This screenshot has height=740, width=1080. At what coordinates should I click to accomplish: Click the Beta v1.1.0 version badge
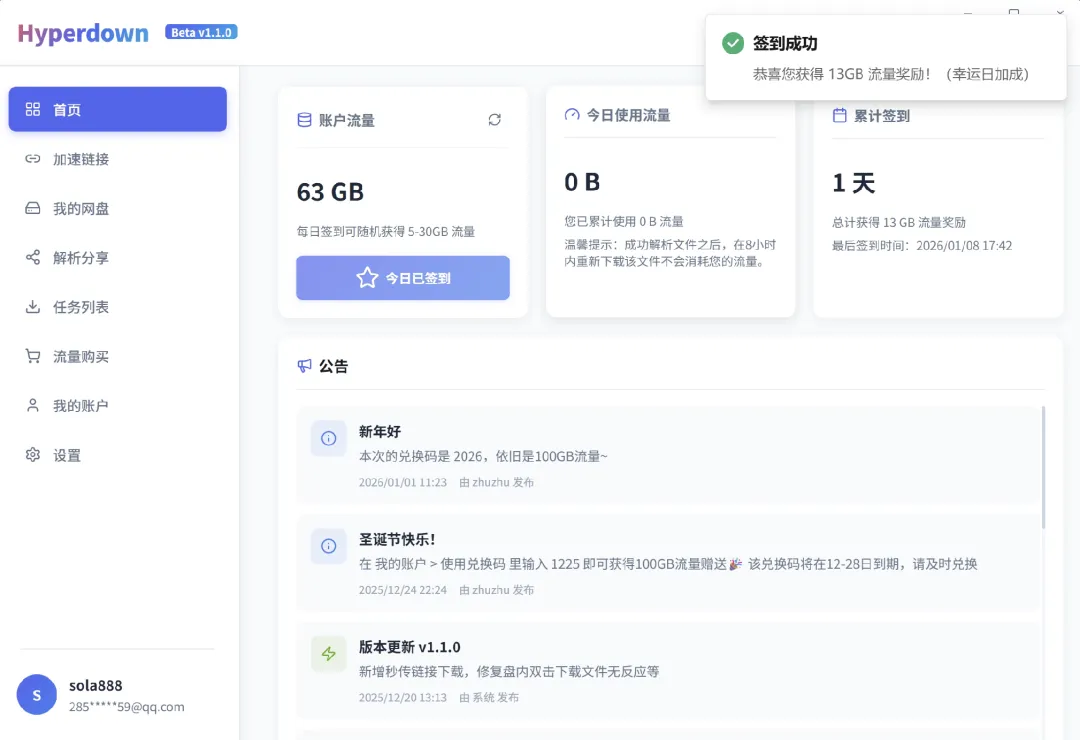(201, 32)
